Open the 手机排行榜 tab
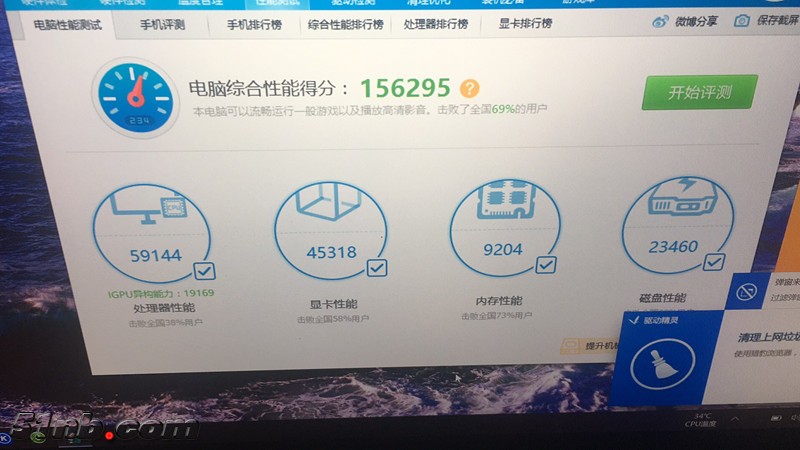800x450 pixels. point(254,24)
